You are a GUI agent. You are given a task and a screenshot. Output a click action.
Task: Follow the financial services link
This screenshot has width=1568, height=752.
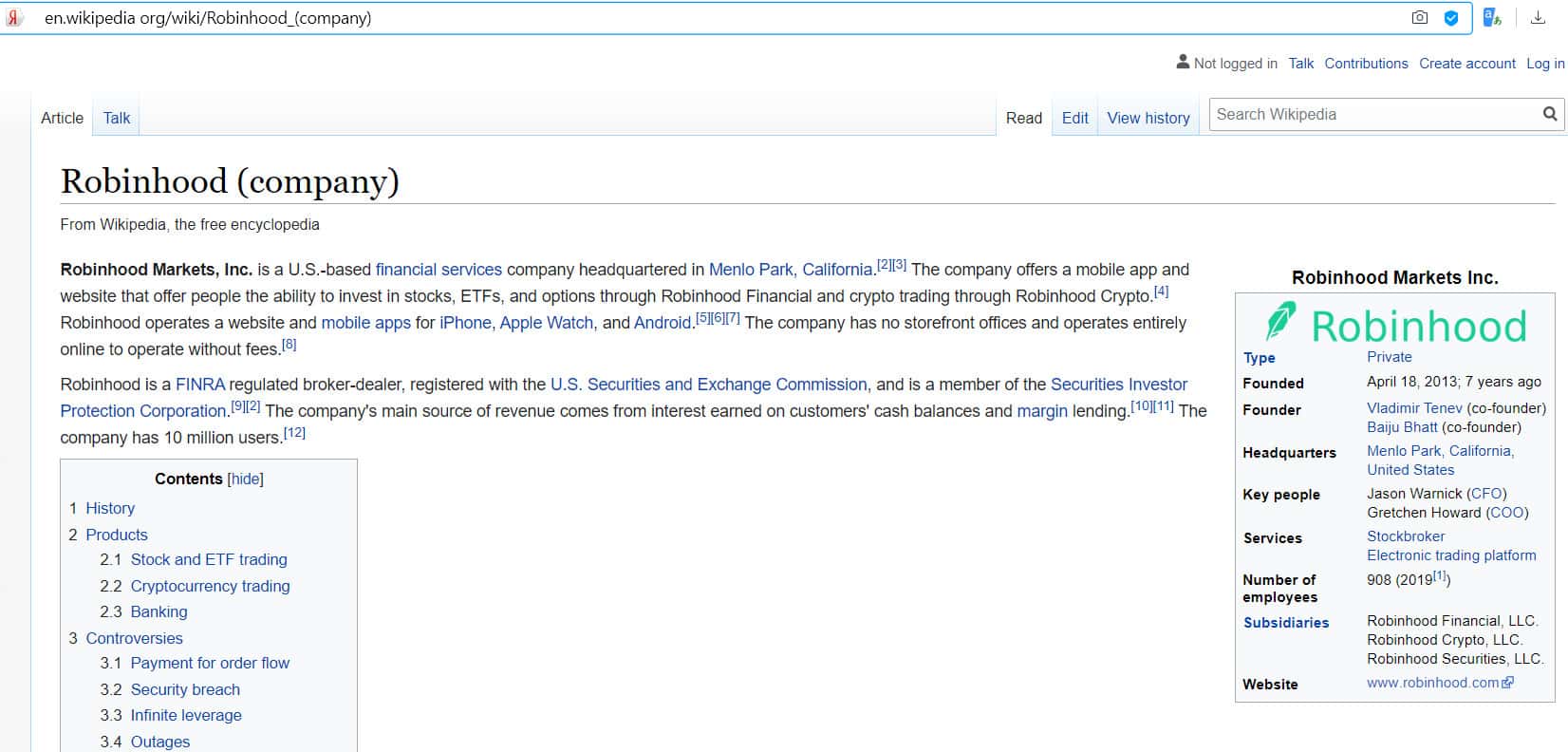tap(439, 270)
